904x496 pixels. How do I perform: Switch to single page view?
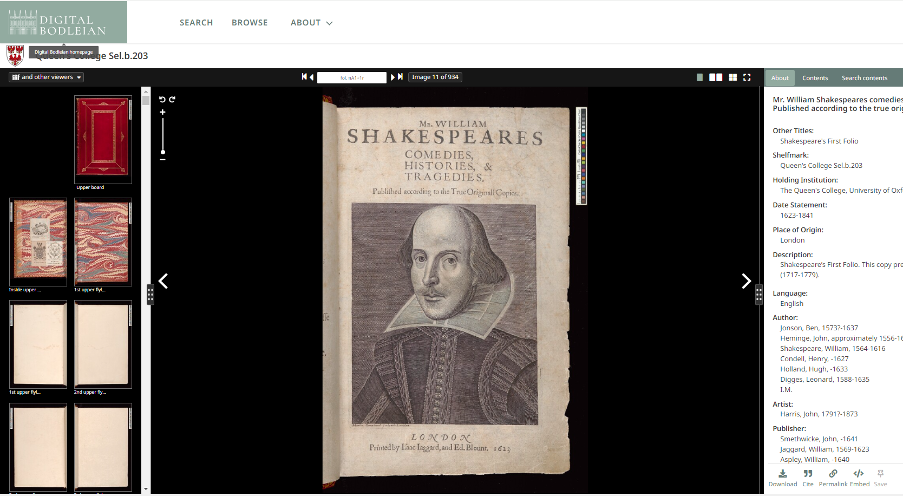coord(700,77)
